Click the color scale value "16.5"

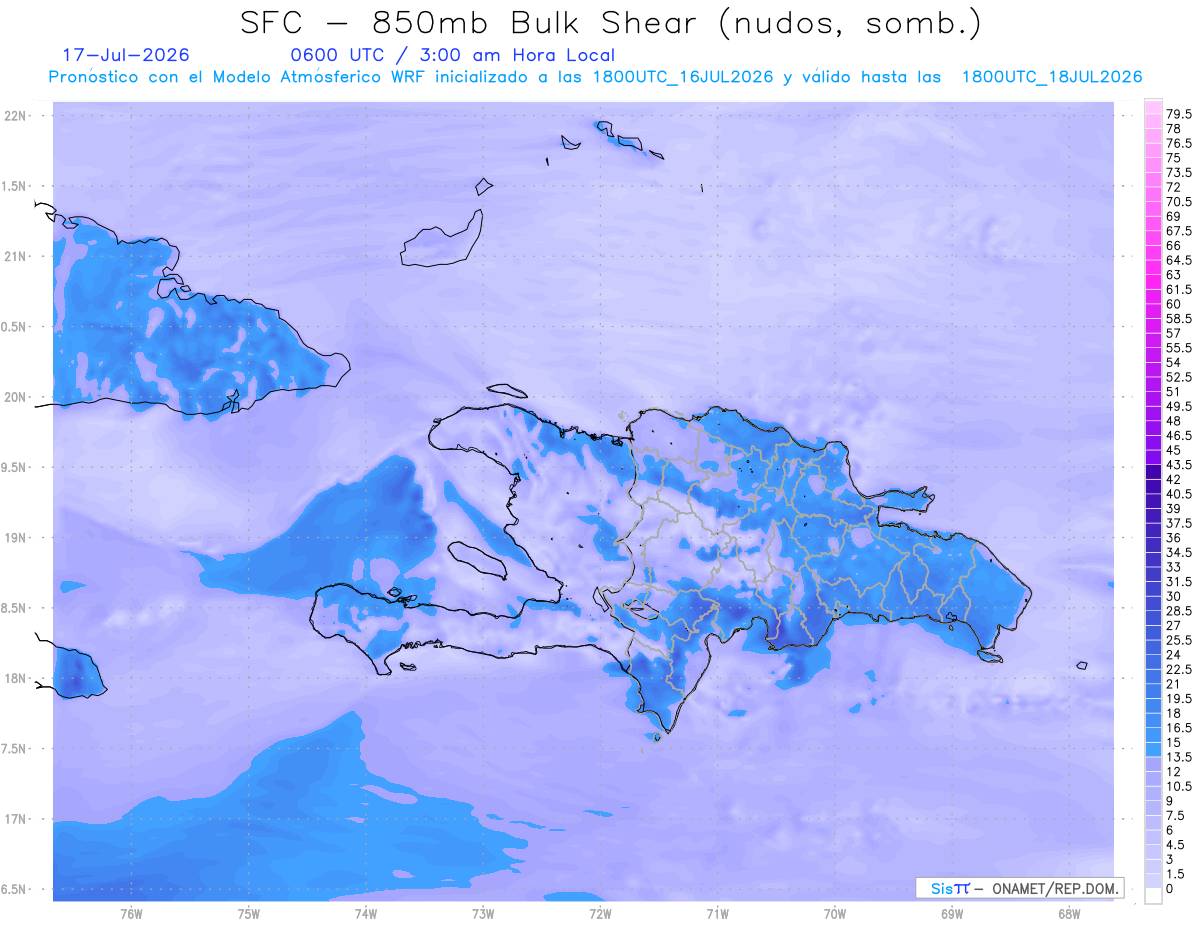tap(1179, 727)
